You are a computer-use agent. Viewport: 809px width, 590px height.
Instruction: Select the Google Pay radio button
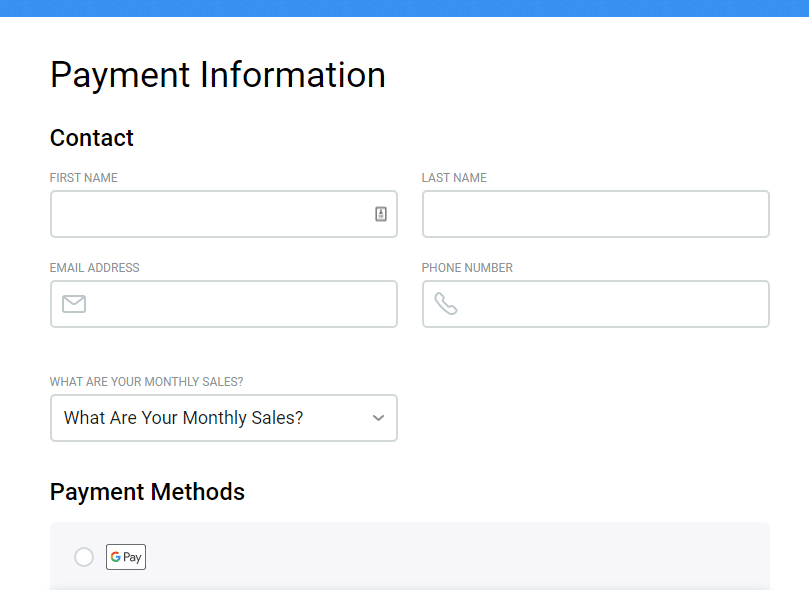[x=84, y=557]
